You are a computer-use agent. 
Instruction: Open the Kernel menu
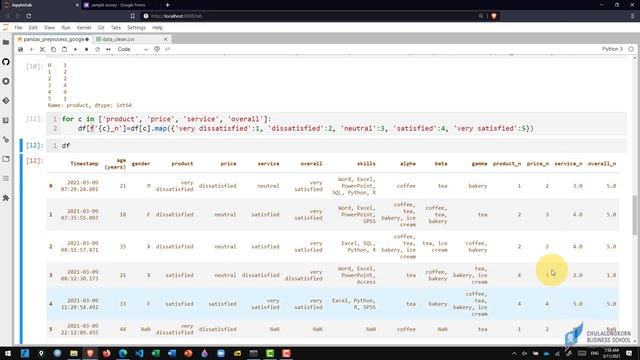[x=84, y=28]
